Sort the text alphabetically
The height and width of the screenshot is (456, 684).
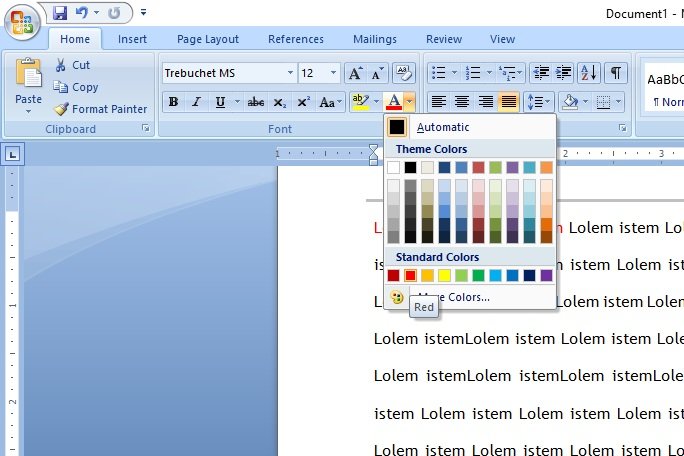click(x=589, y=73)
